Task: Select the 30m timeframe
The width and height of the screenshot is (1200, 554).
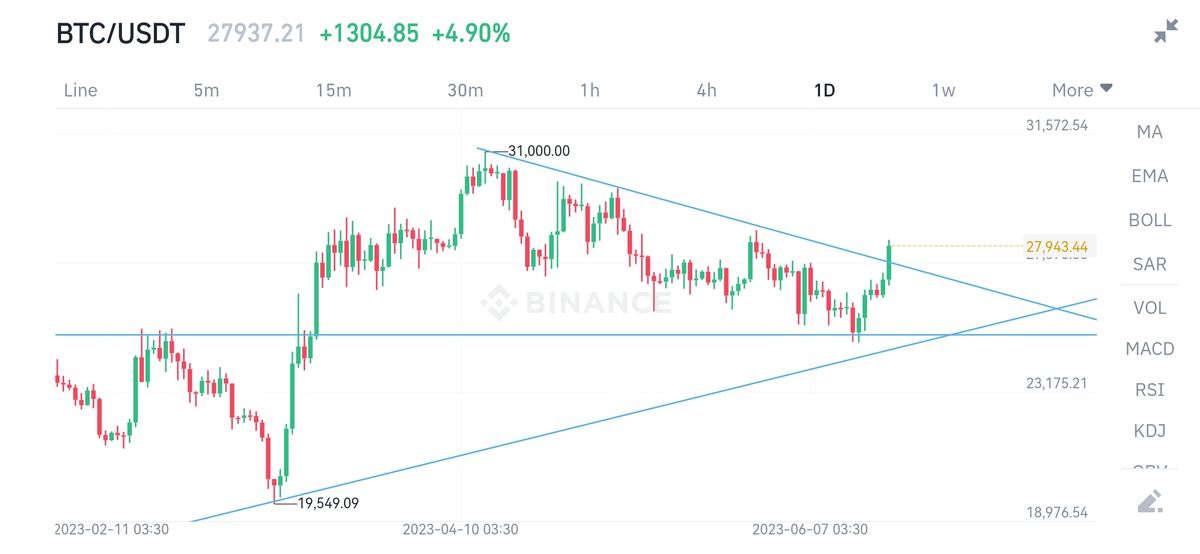Action: tap(465, 90)
